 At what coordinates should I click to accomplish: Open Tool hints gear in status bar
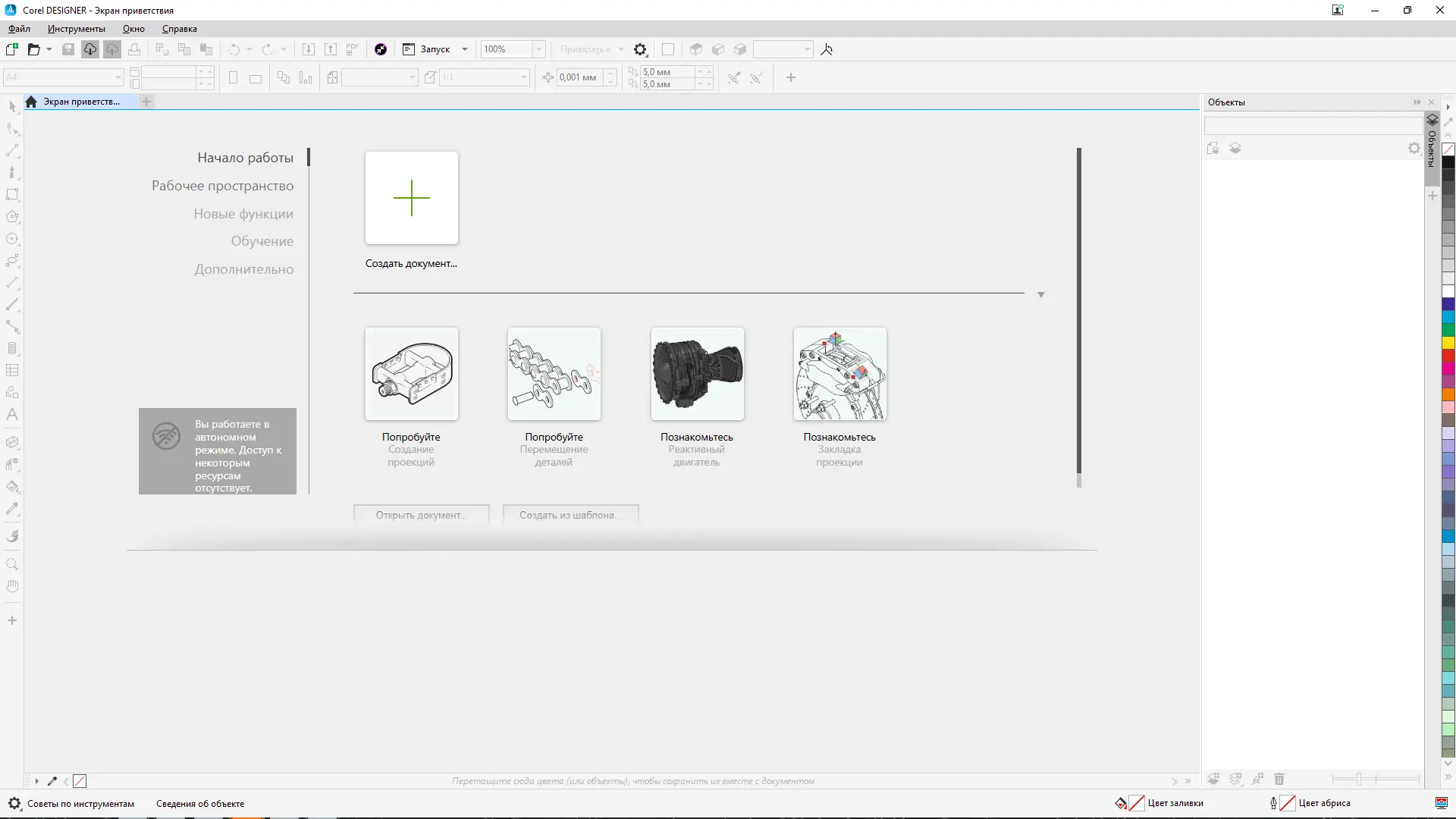point(14,803)
